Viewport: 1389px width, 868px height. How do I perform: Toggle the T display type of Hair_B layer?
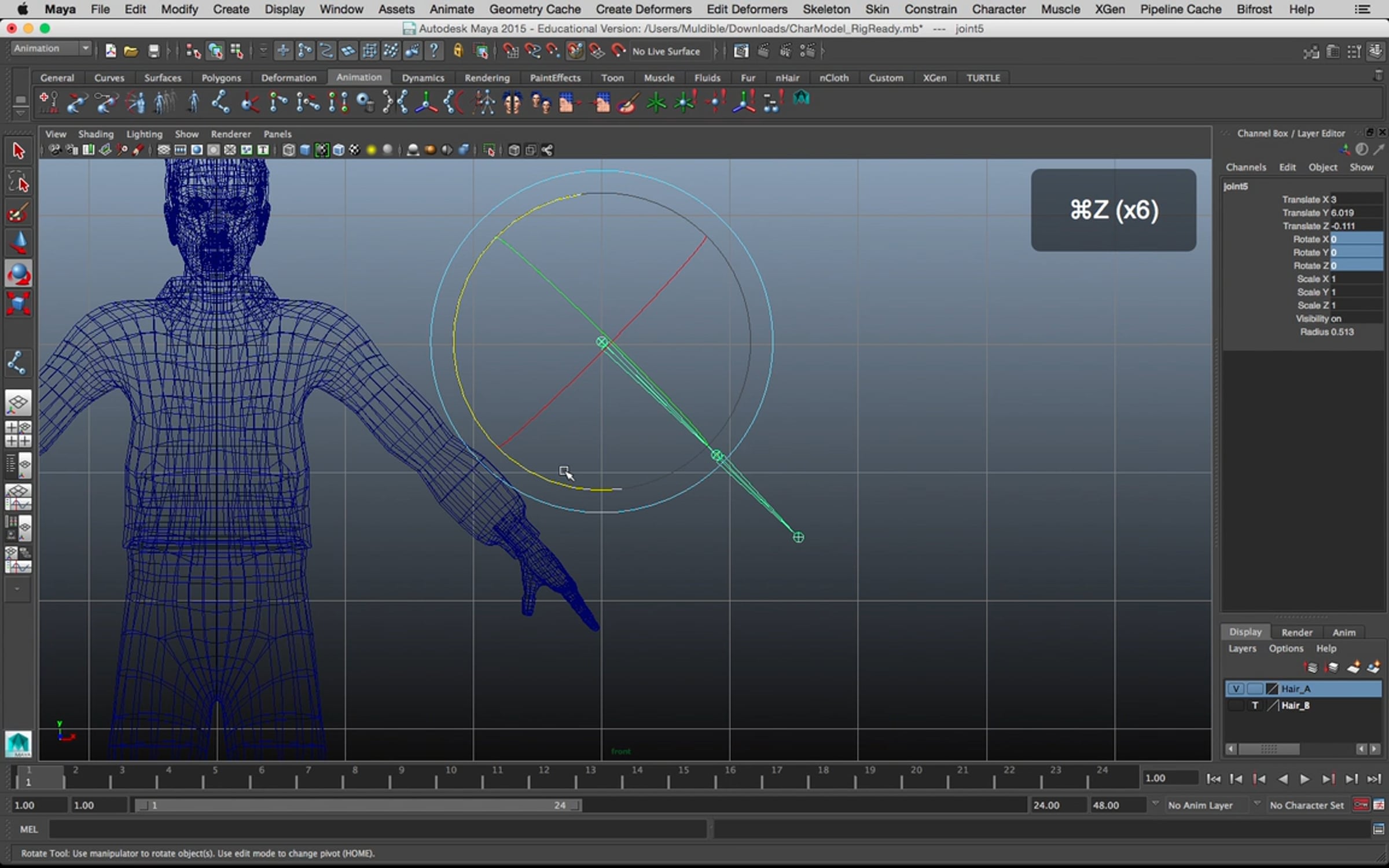pos(1255,705)
